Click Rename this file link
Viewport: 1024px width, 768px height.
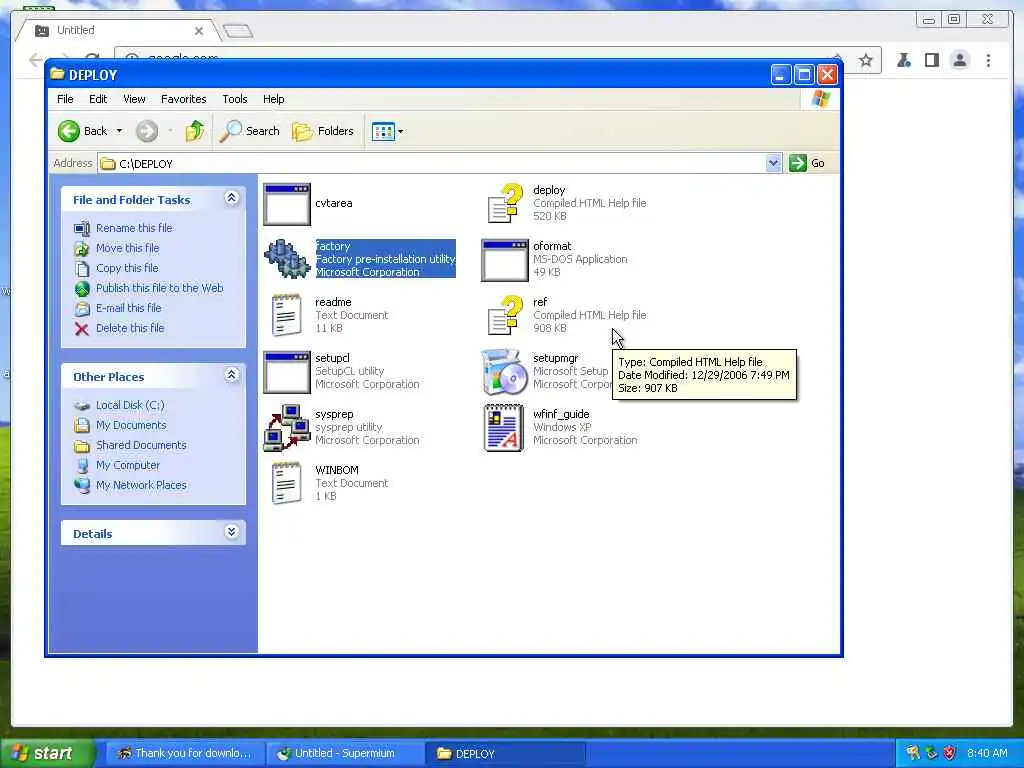point(134,228)
